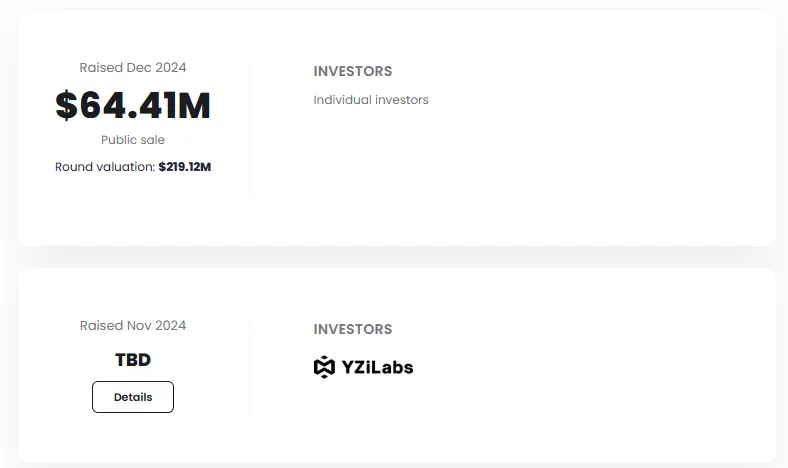
Task: Click the Raised Dec 2024 label
Action: click(133, 67)
